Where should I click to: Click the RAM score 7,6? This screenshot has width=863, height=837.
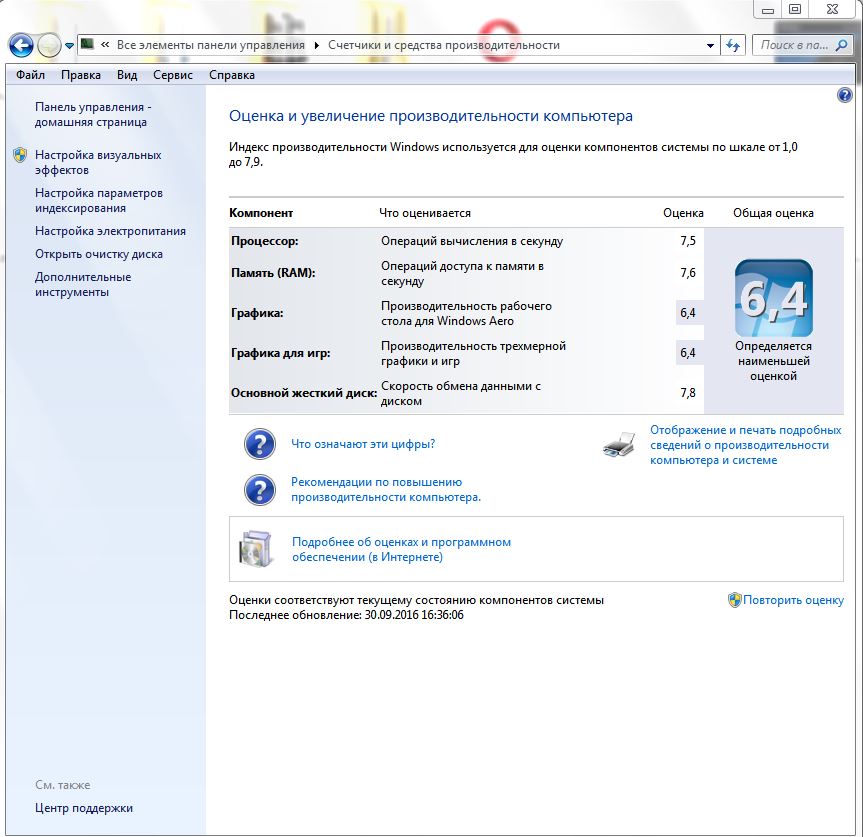(x=688, y=273)
